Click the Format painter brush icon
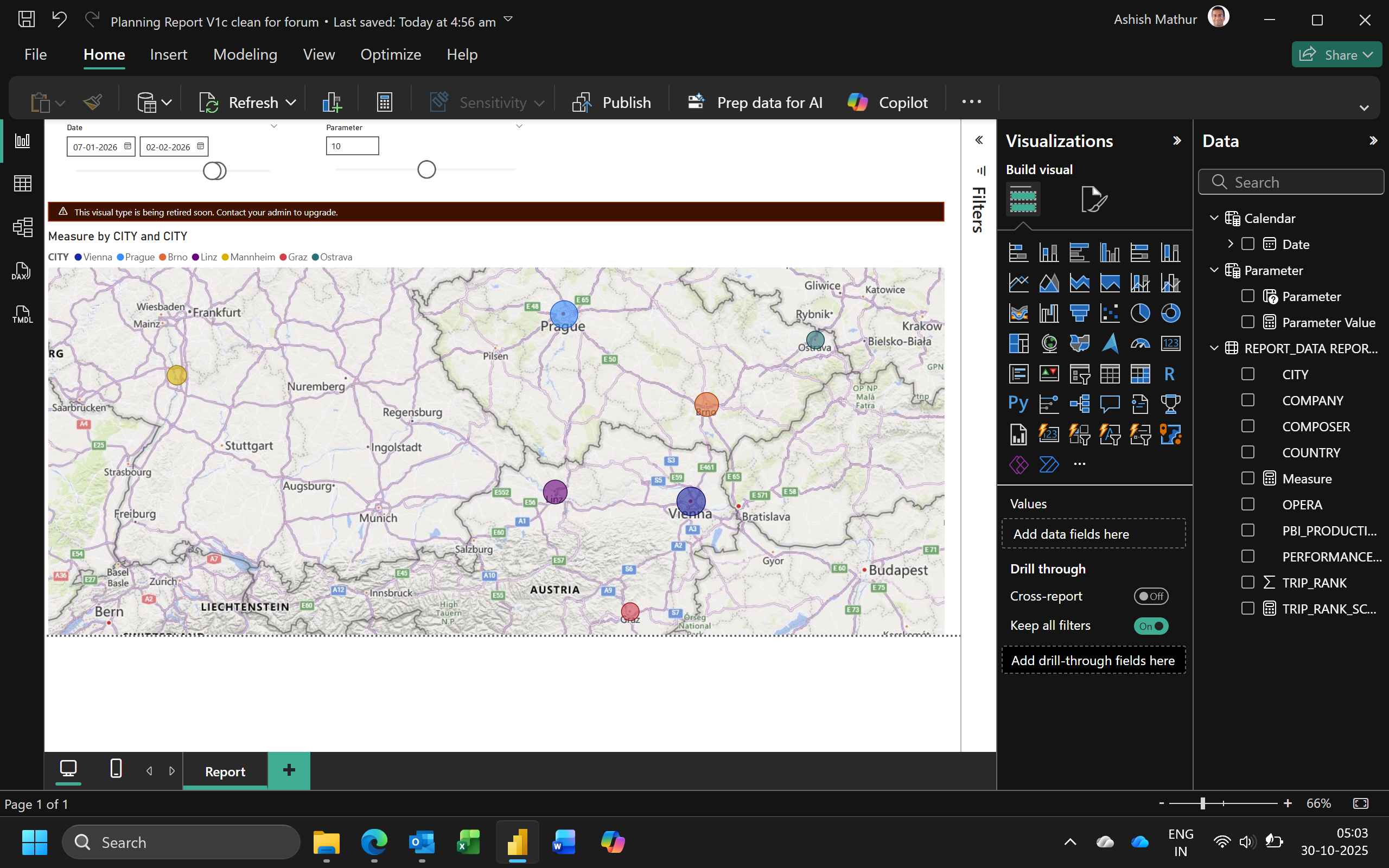Screen dimensions: 1389x868 coord(92,102)
